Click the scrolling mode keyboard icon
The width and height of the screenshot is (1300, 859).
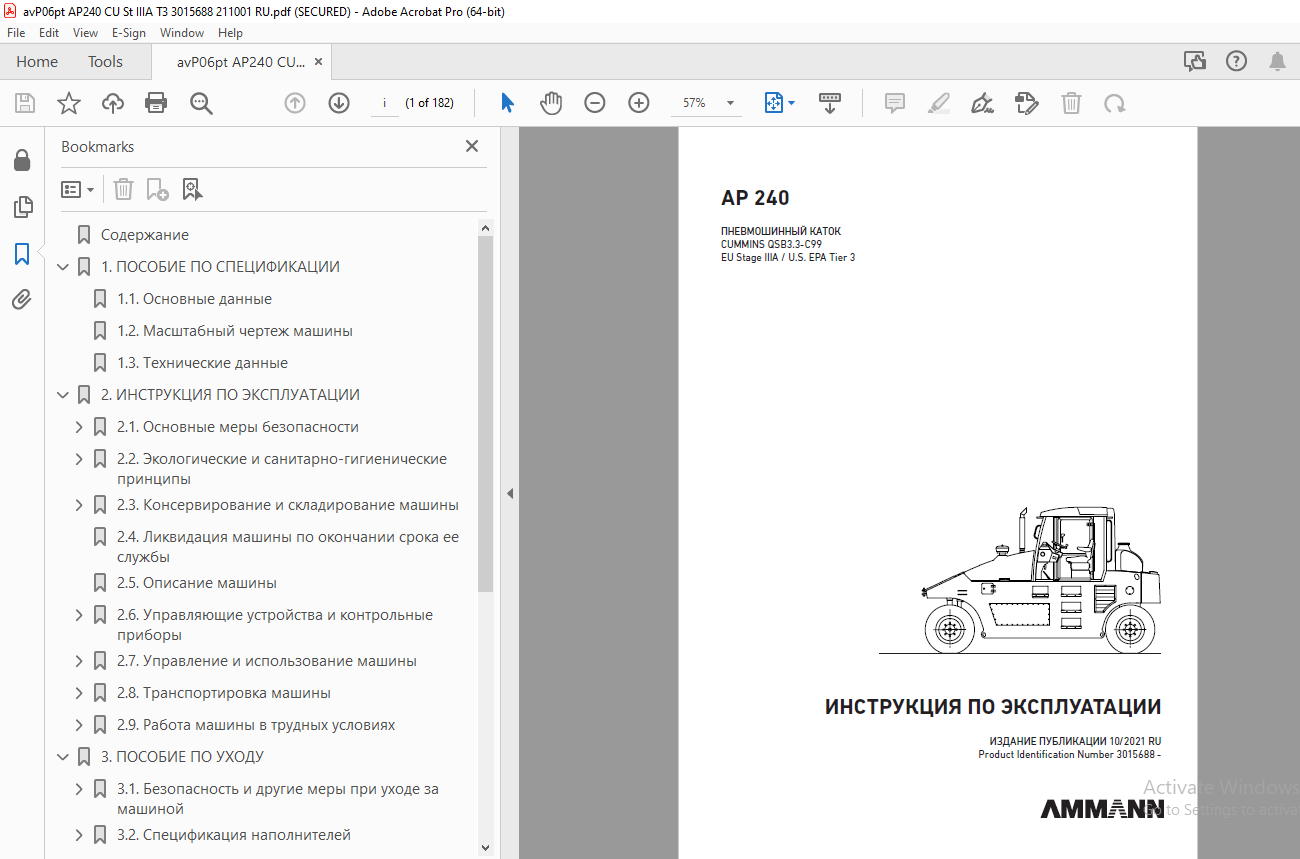click(x=830, y=103)
